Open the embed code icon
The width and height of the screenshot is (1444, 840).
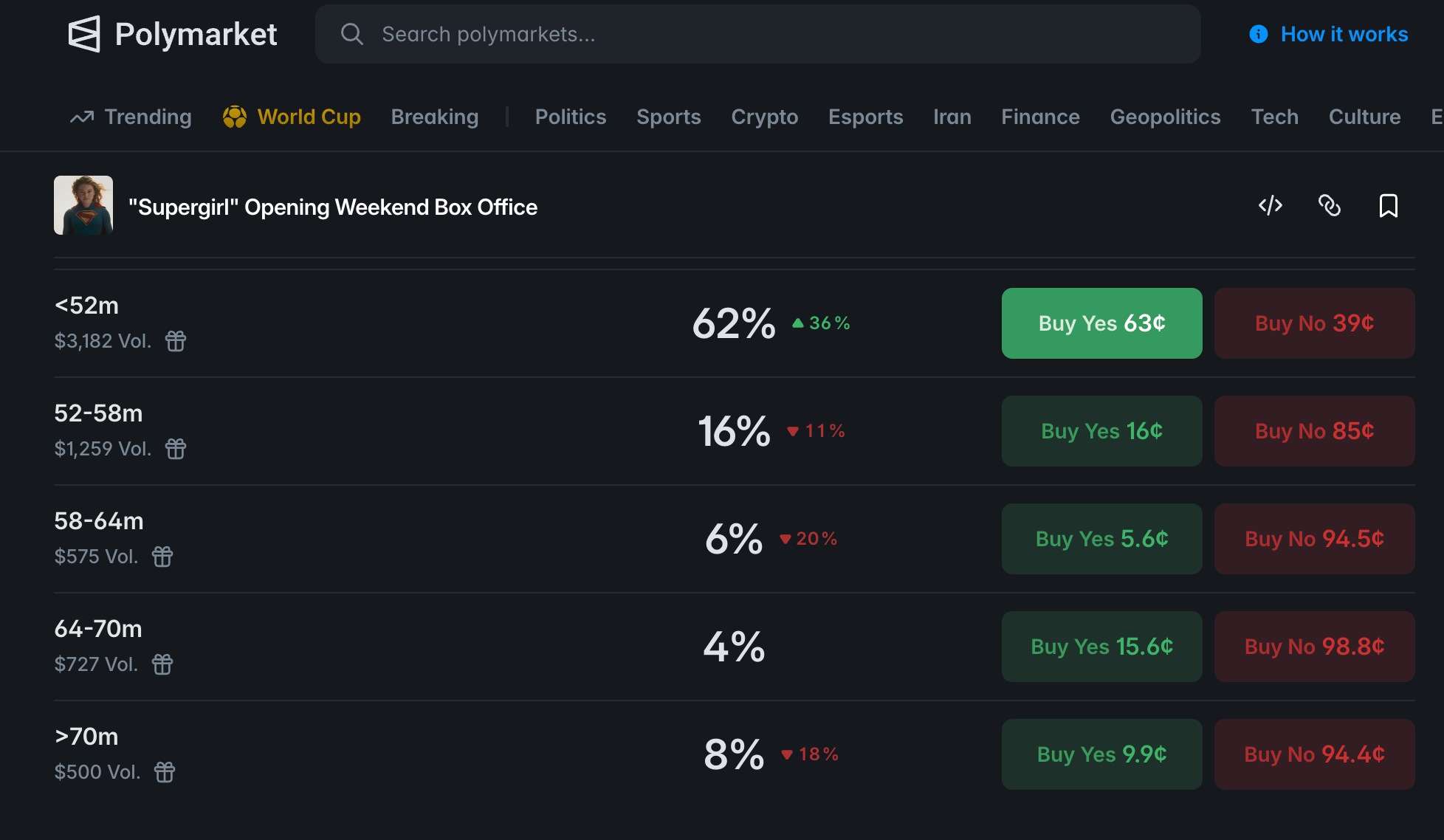(x=1271, y=205)
